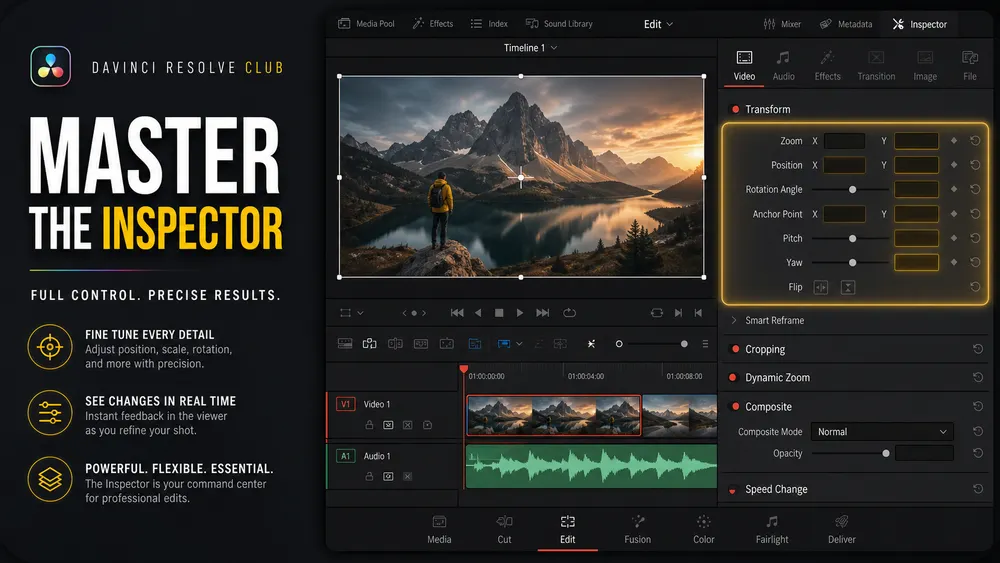Play the timeline in reverse
The width and height of the screenshot is (1000, 563).
tap(478, 313)
